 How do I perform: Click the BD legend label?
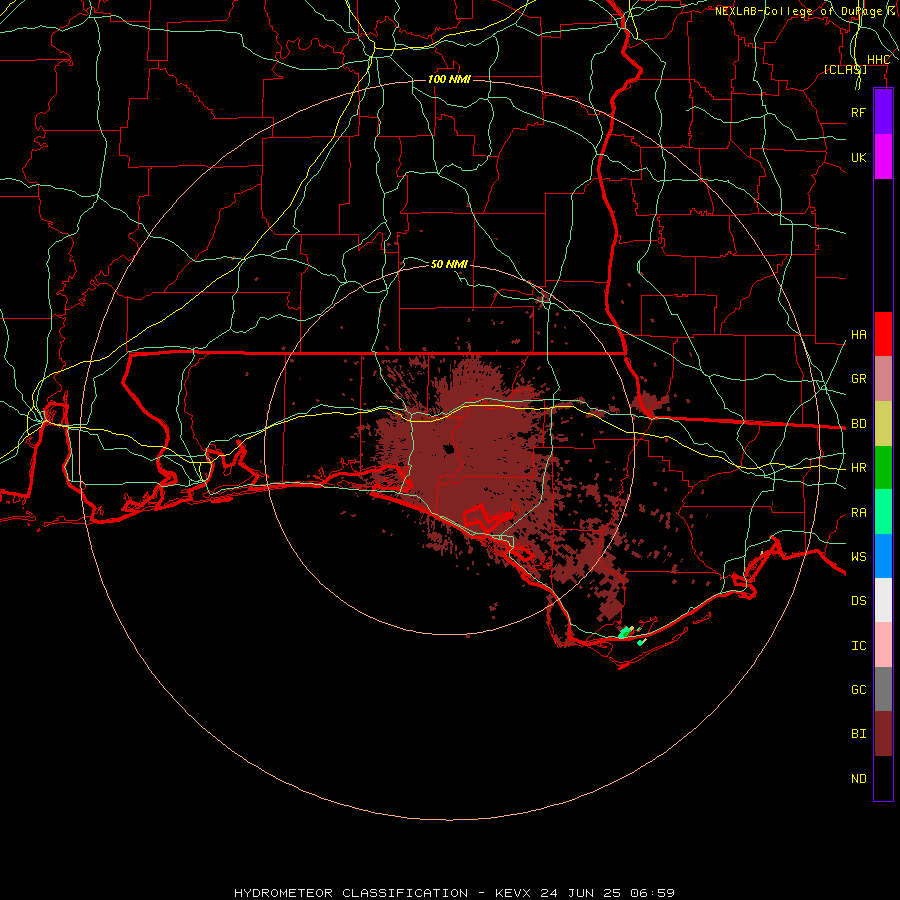858,424
